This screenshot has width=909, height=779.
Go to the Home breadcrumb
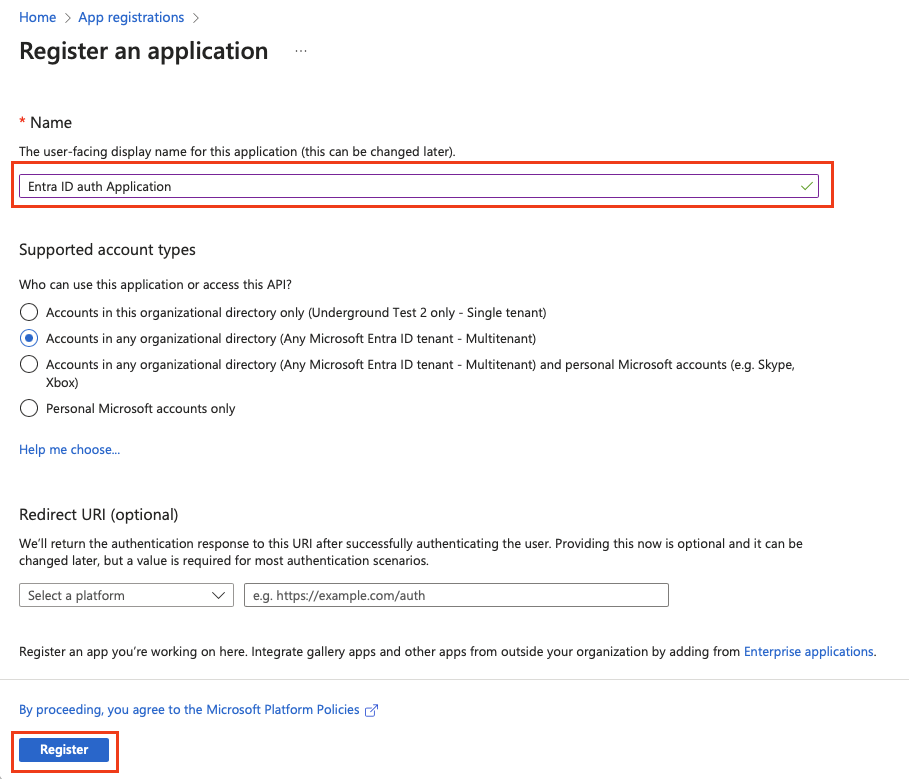(x=37, y=18)
